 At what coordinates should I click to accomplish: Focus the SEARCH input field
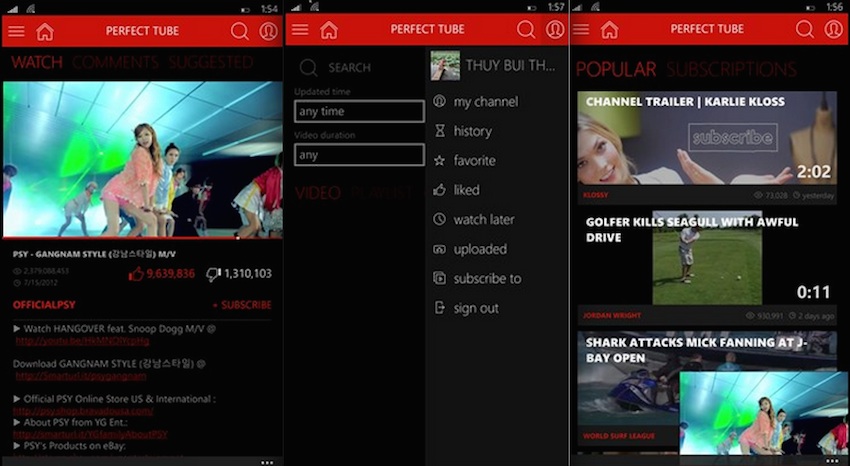click(x=349, y=68)
